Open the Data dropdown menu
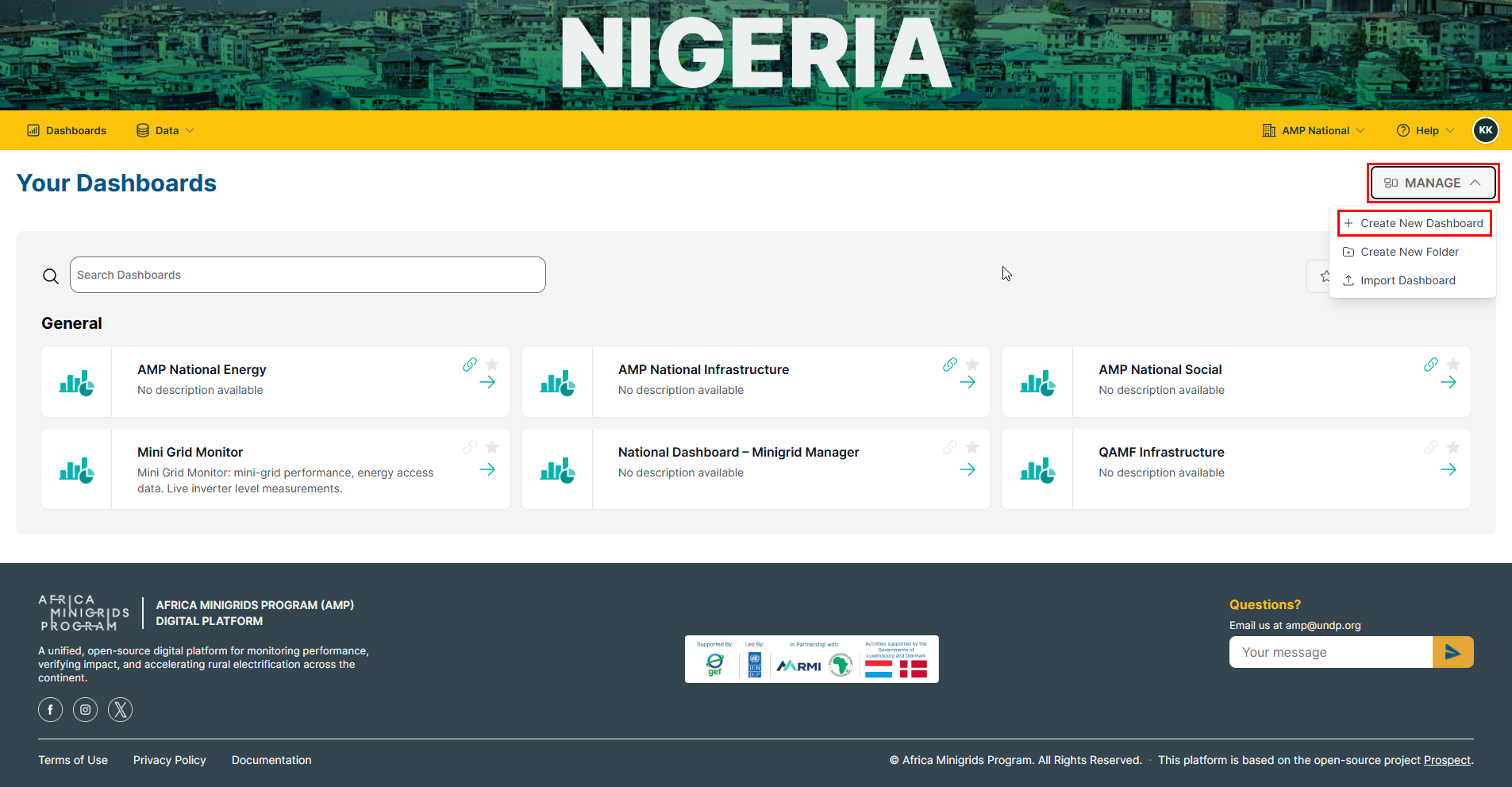The height and width of the screenshot is (787, 1512). (x=165, y=130)
